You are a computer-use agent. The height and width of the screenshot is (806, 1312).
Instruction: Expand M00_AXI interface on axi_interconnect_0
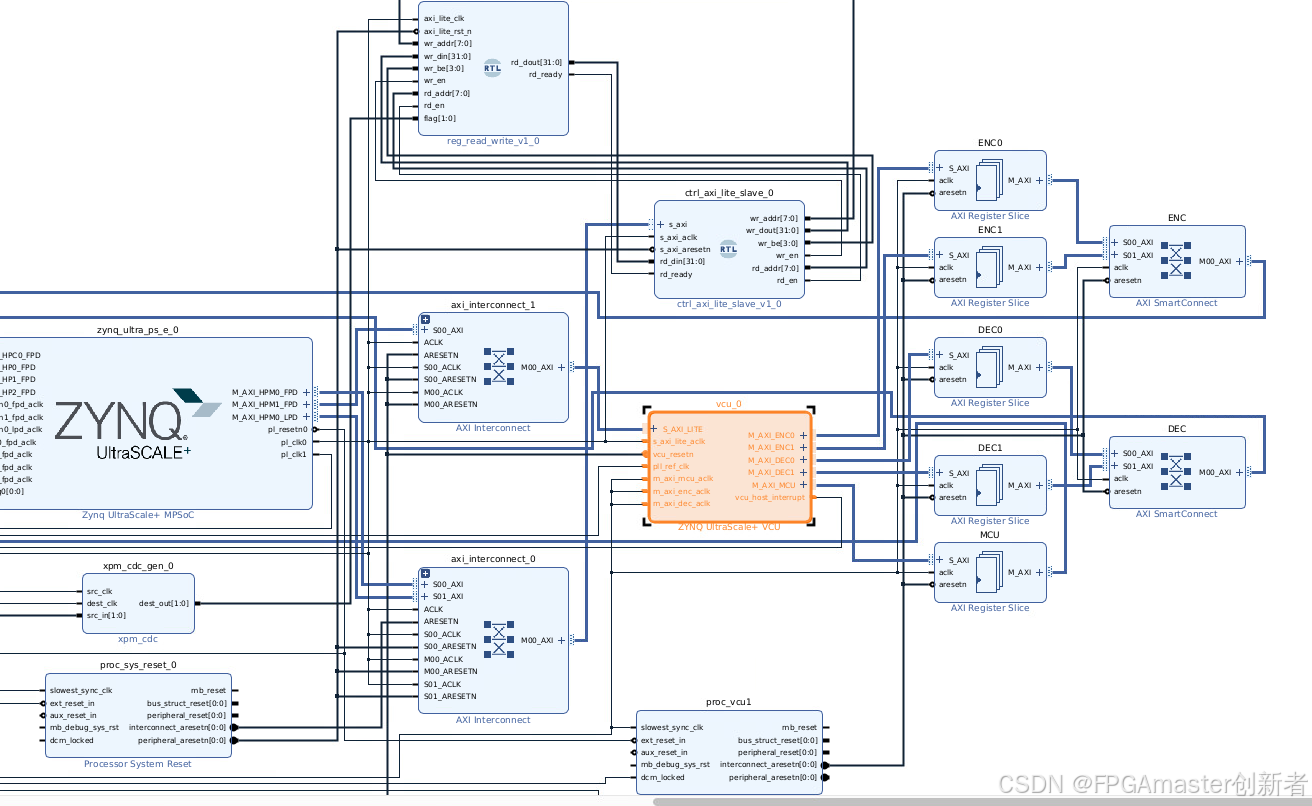[561, 640]
